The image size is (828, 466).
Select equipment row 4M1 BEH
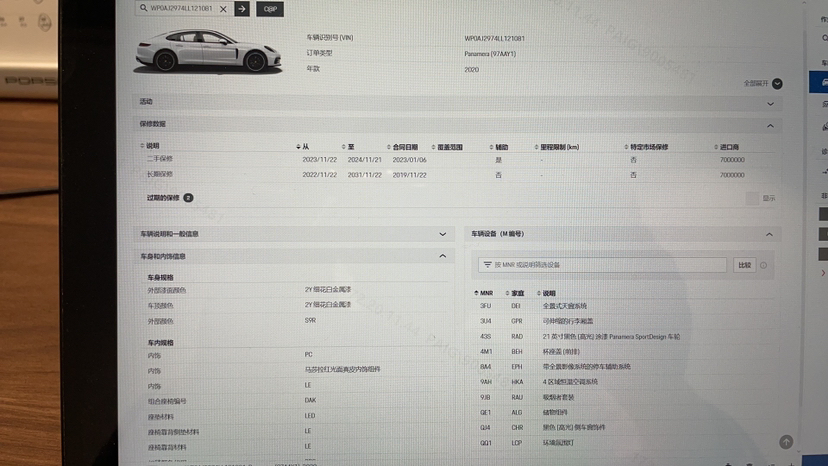623,351
